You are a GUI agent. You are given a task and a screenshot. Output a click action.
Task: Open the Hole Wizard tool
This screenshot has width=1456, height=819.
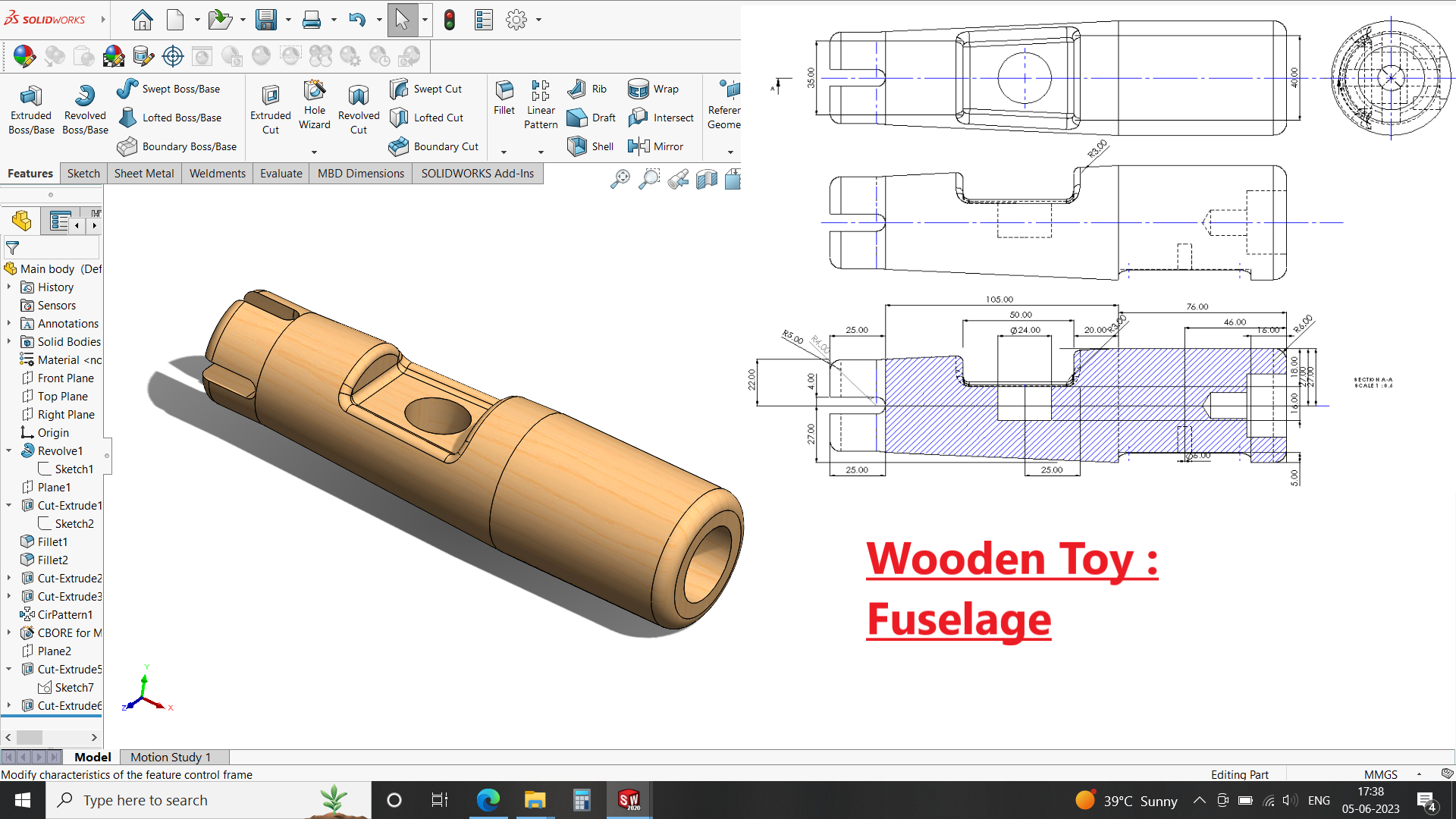[x=314, y=105]
